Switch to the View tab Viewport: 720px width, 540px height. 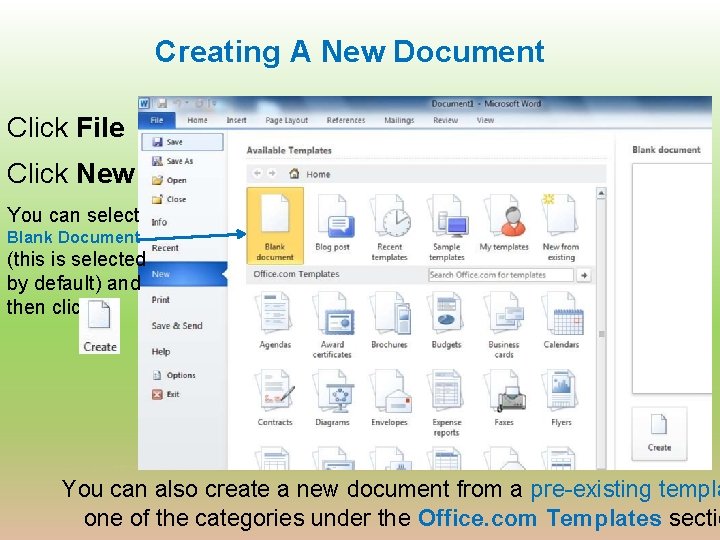tap(485, 120)
